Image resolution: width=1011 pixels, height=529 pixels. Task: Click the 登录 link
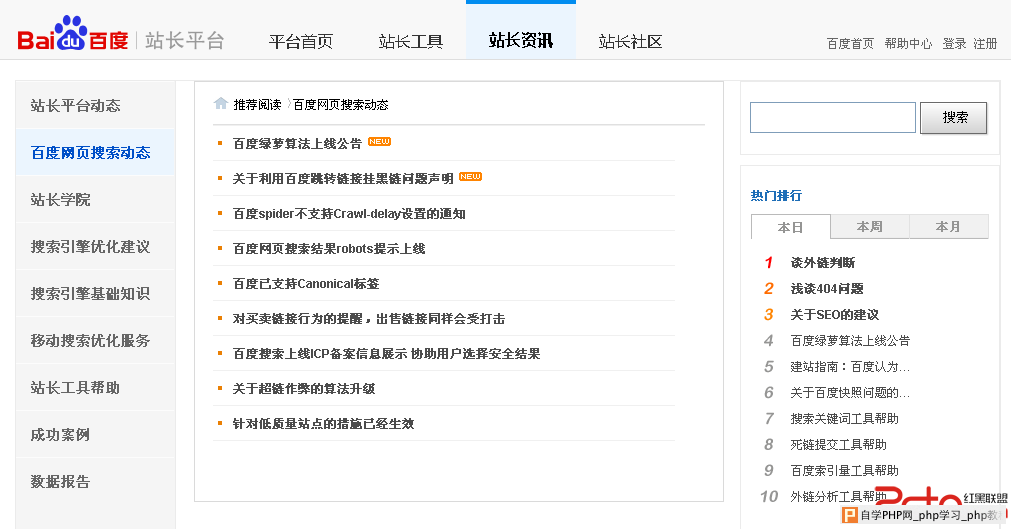[954, 44]
